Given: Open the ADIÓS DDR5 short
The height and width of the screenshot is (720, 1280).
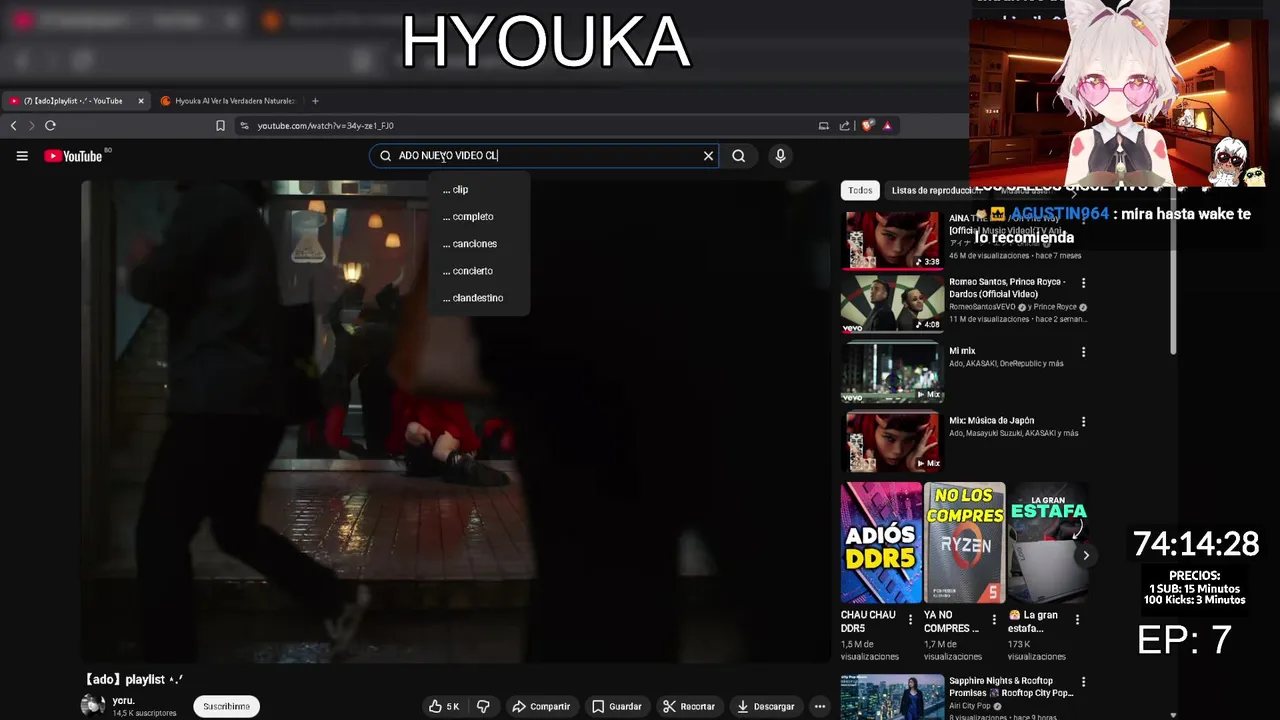Looking at the screenshot, I should (881, 543).
